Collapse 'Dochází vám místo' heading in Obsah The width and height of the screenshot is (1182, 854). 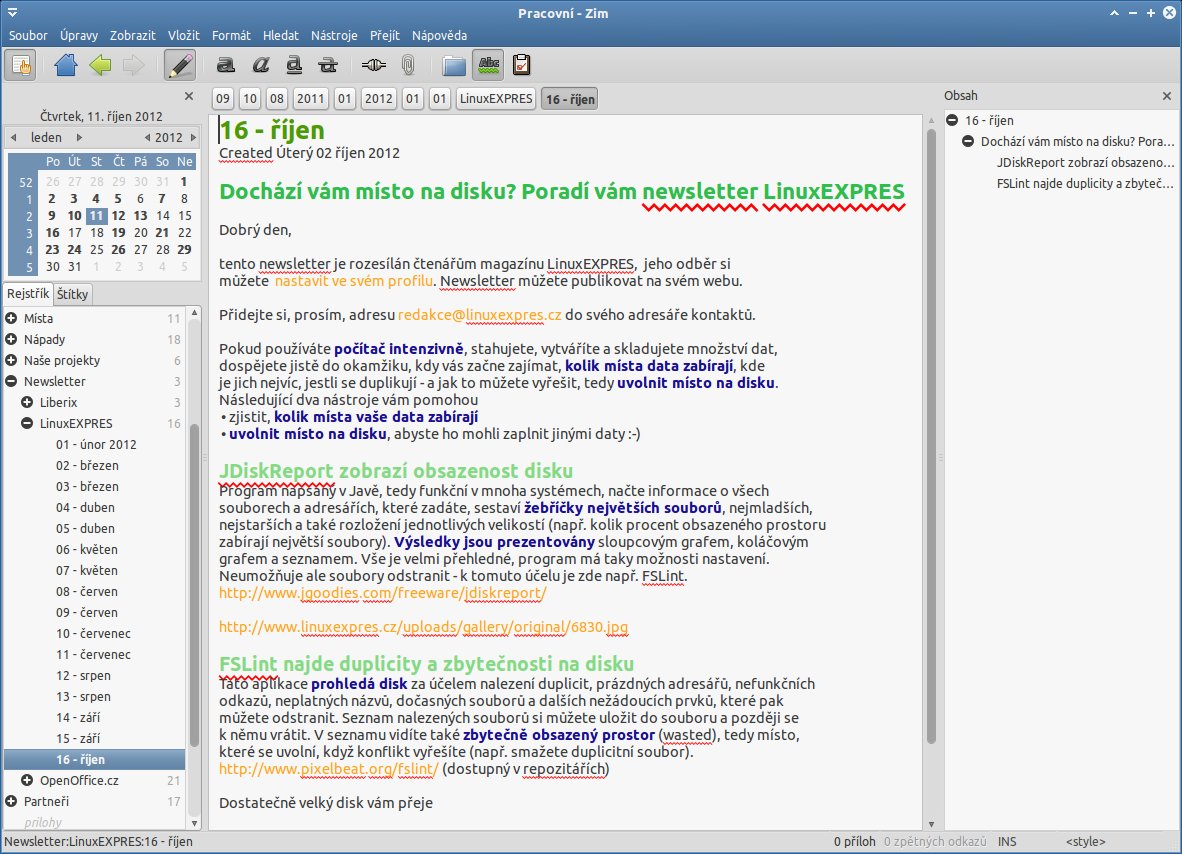[968, 142]
